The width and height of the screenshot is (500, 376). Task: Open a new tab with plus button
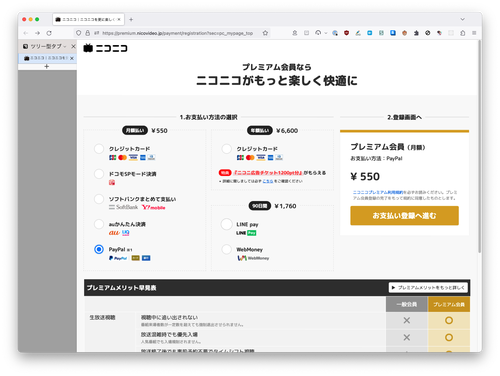coord(131,19)
